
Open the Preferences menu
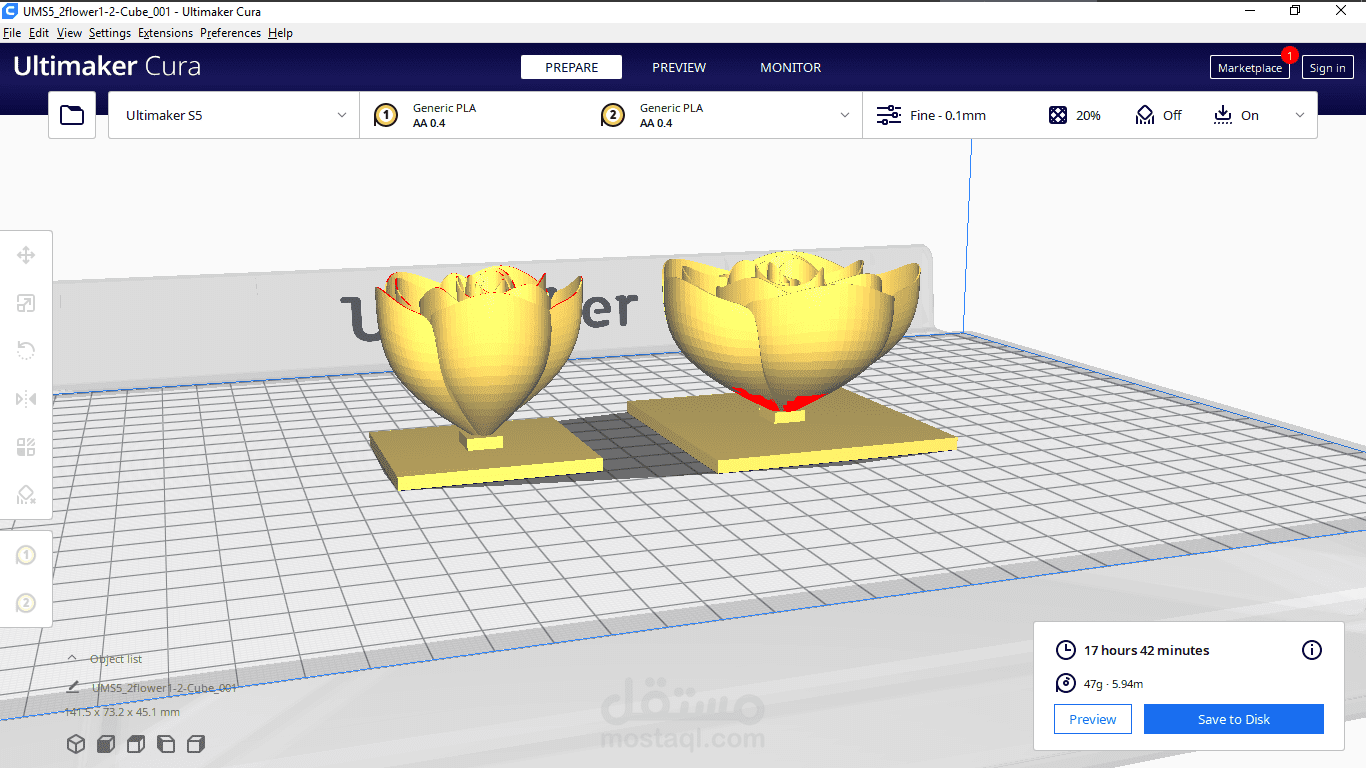[230, 33]
